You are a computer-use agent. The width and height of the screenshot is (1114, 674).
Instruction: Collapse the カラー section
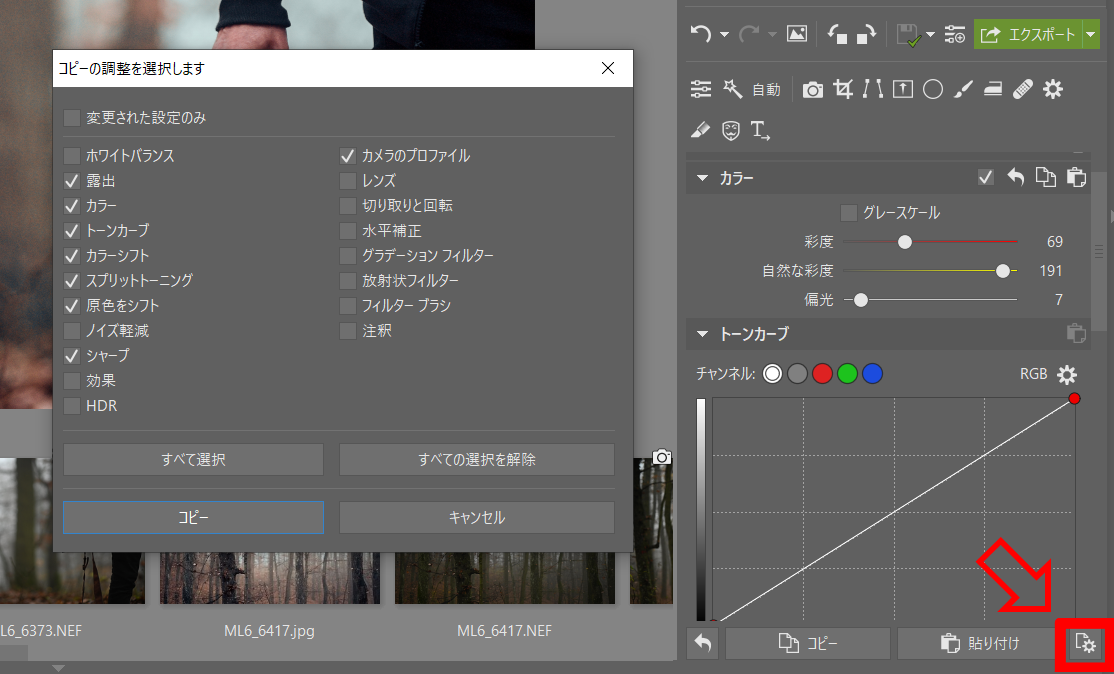(x=703, y=178)
